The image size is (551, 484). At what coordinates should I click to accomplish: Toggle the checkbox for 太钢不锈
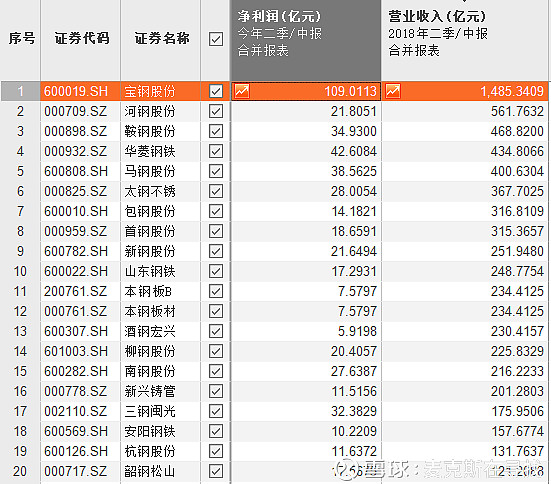click(x=216, y=192)
